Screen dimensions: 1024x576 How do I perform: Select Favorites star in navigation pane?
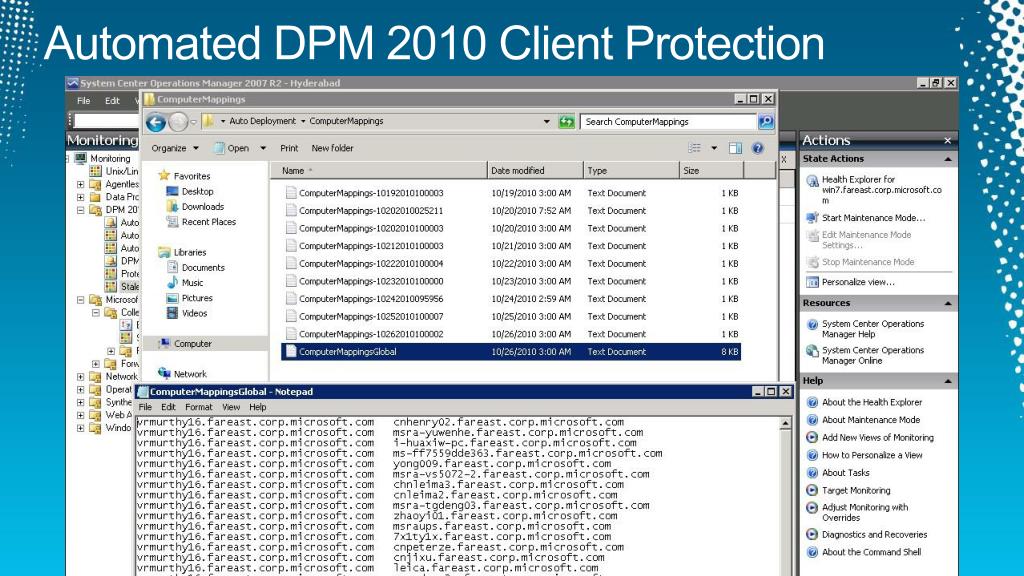(x=164, y=176)
